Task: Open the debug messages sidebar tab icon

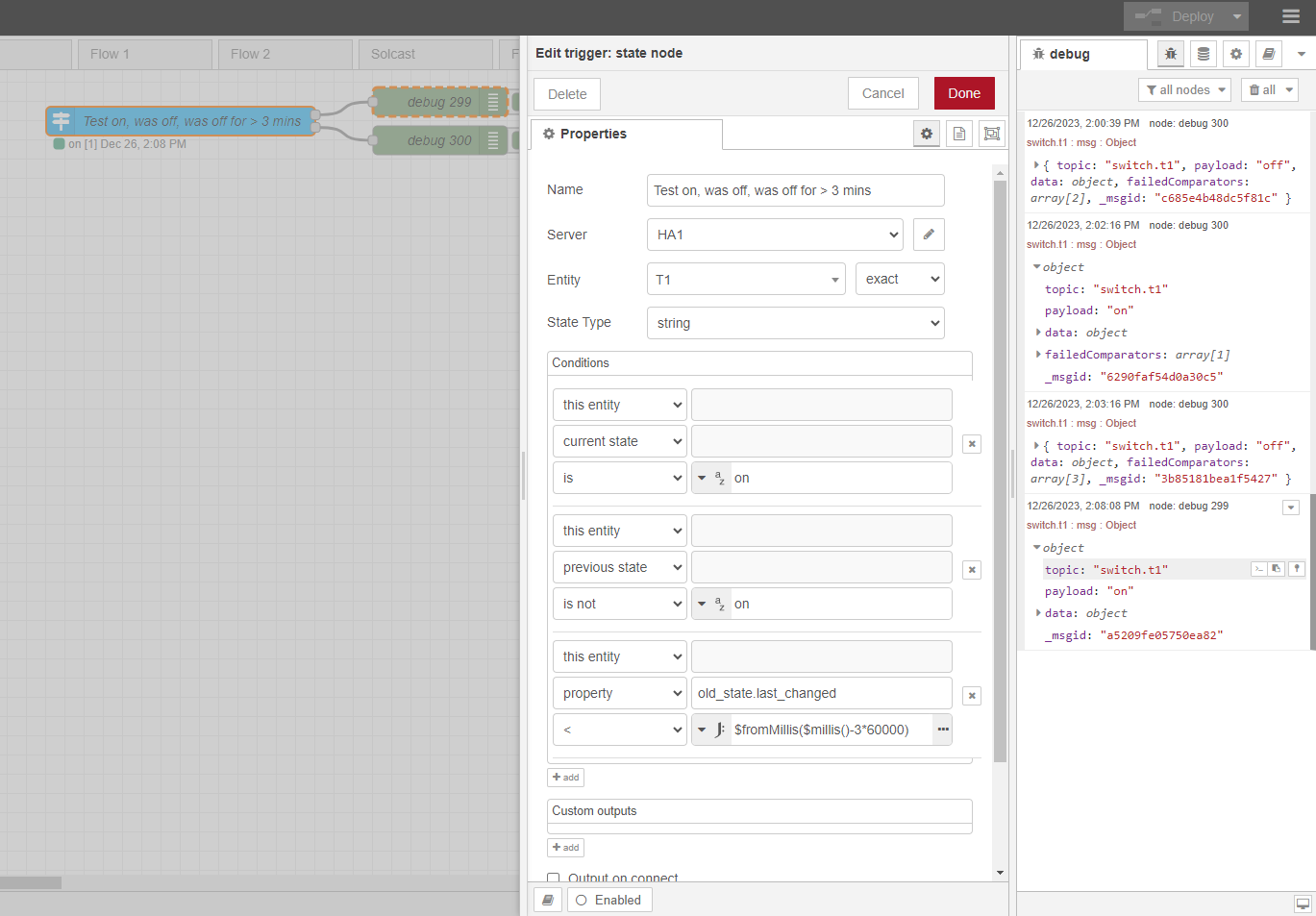Action: point(1170,54)
